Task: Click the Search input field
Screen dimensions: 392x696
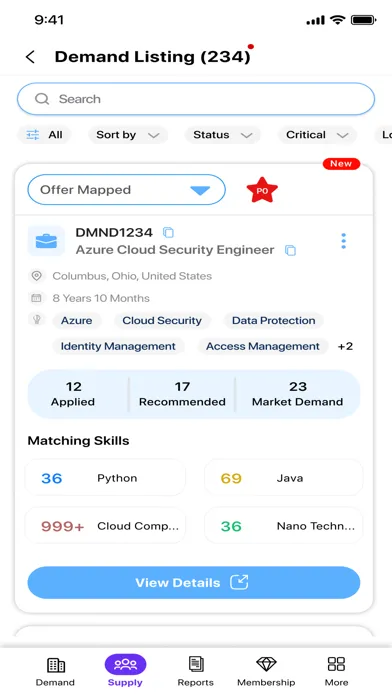Action: pyautogui.click(x=196, y=99)
